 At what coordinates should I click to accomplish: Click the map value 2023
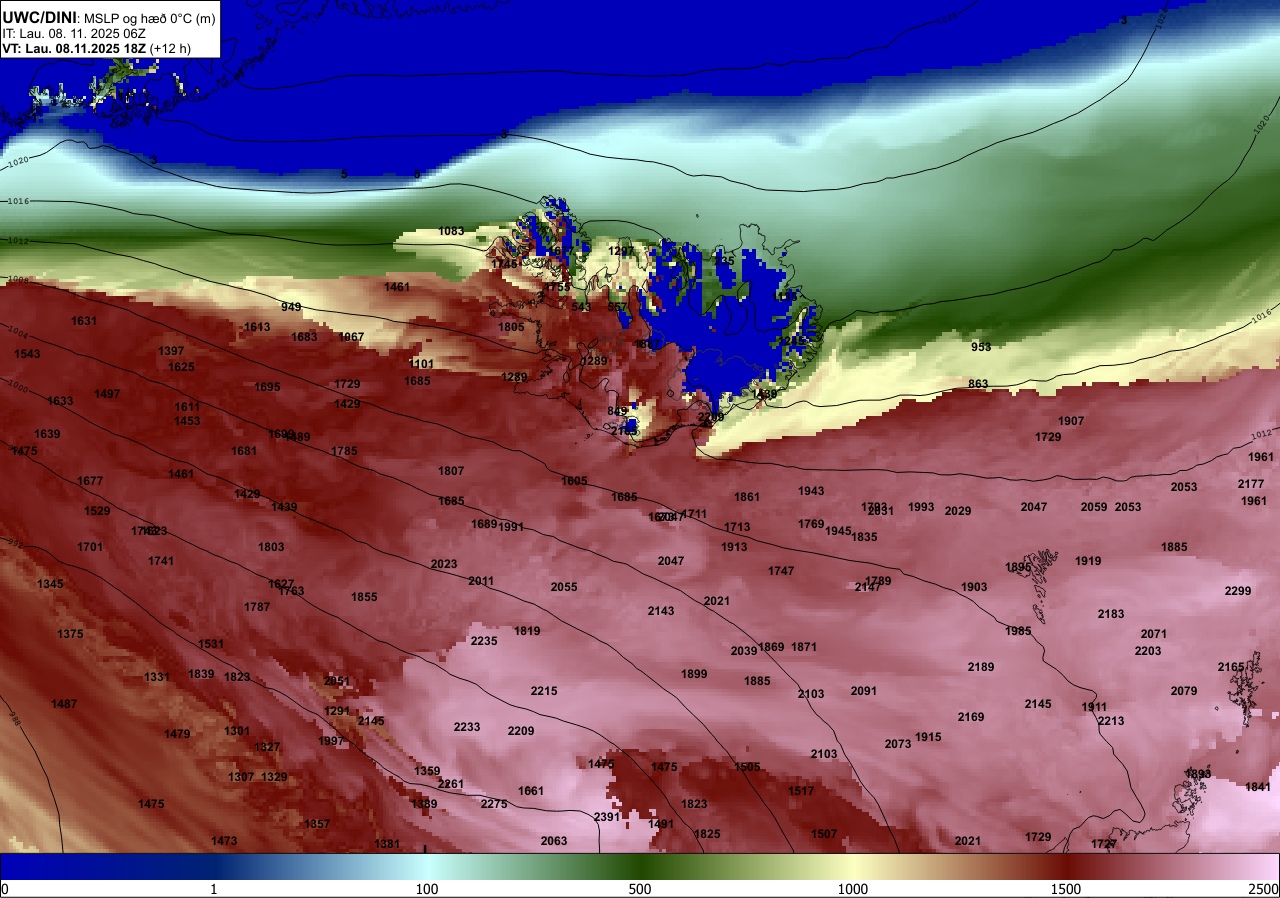click(x=444, y=564)
